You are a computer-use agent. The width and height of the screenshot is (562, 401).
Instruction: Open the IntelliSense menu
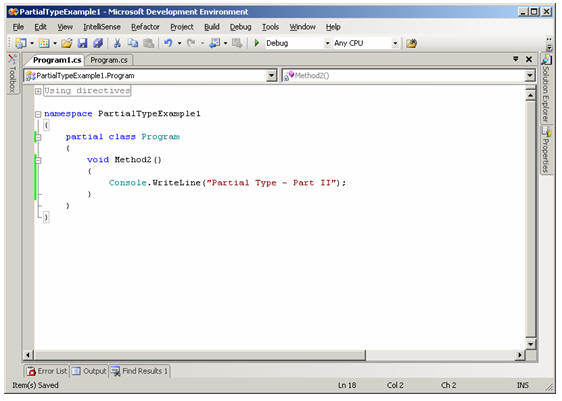102,27
